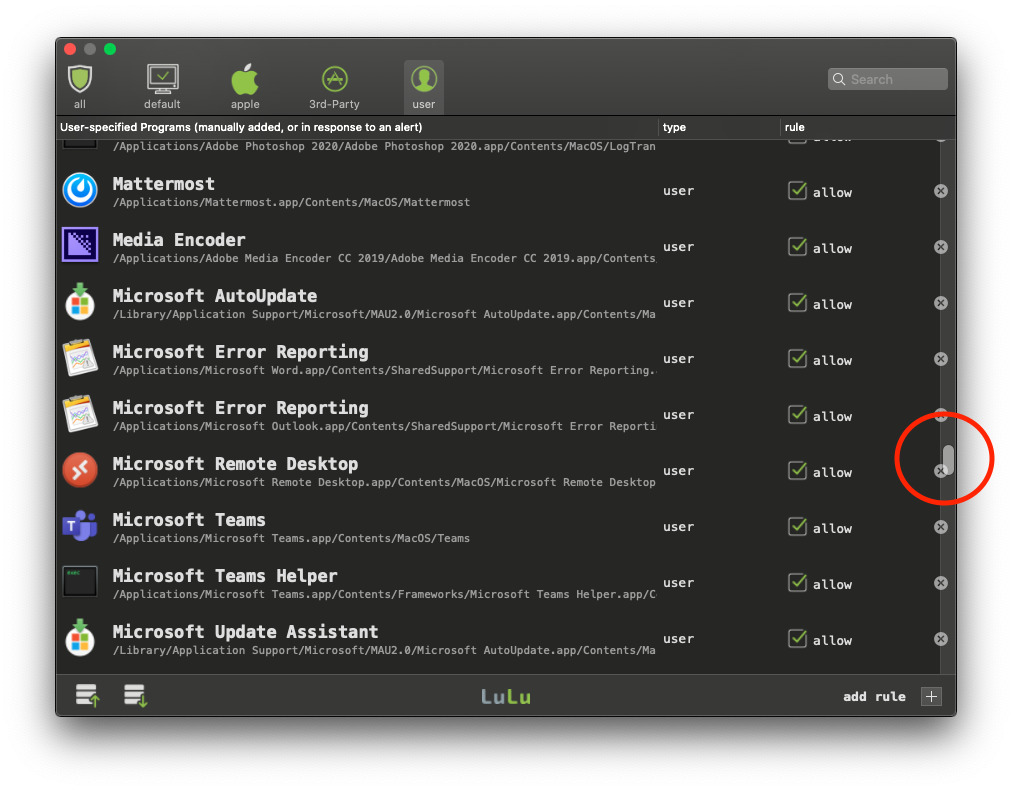Click the Microsoft Update Assistant icon
Image resolution: width=1012 pixels, height=790 pixels.
click(80, 638)
